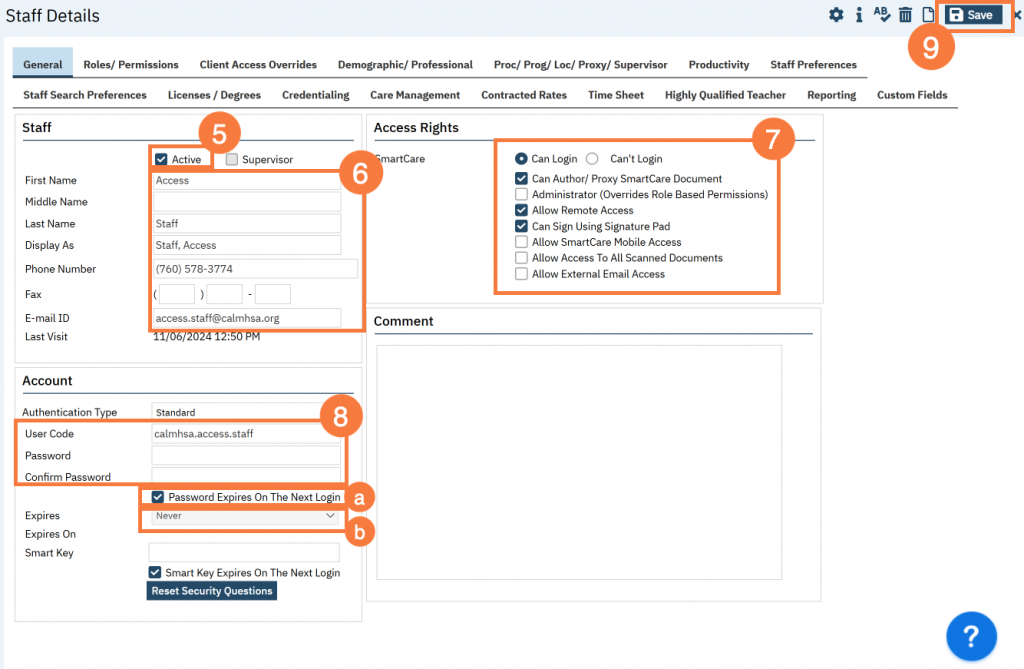
Task: Open the Expires dropdown showing Never
Action: click(245, 516)
